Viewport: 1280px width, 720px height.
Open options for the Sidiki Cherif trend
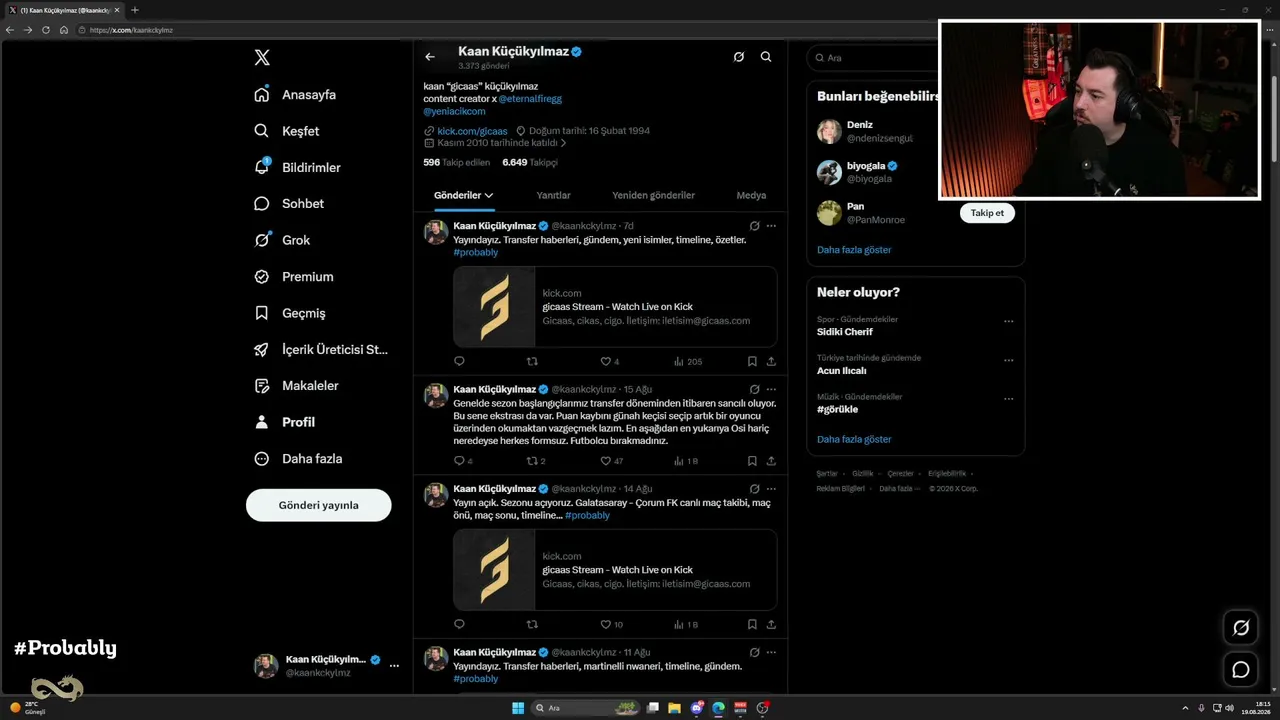[x=1008, y=322]
